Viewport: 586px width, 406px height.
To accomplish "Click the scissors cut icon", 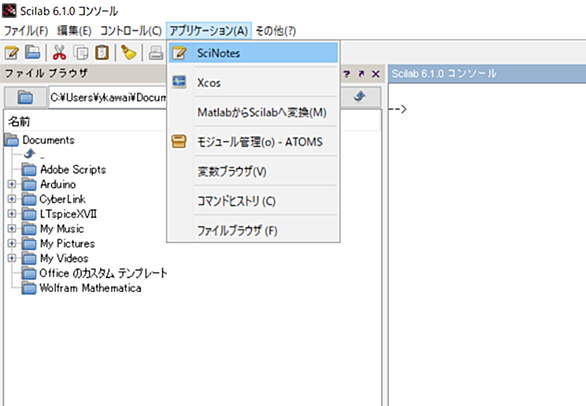I will click(59, 53).
